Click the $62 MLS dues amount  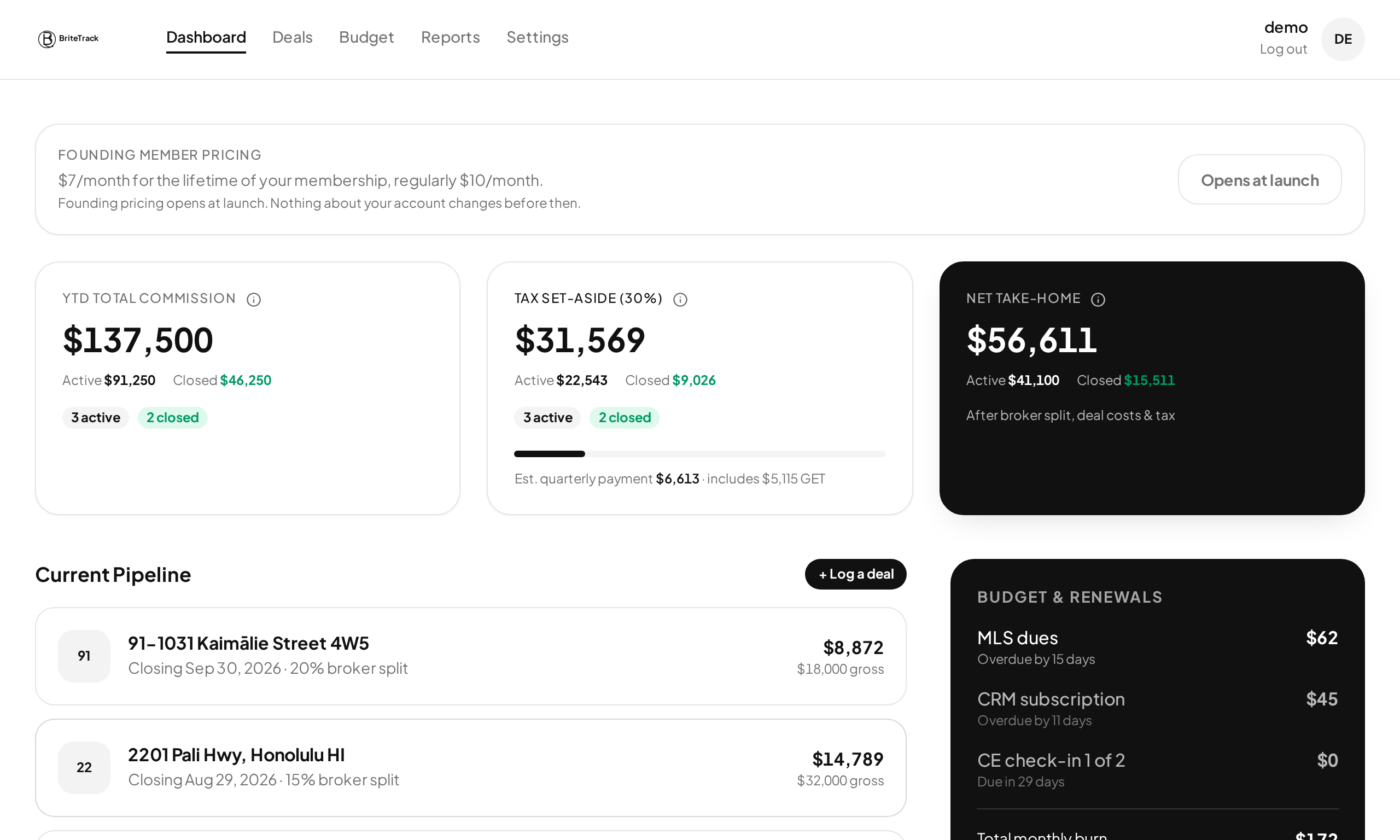pyautogui.click(x=1322, y=638)
